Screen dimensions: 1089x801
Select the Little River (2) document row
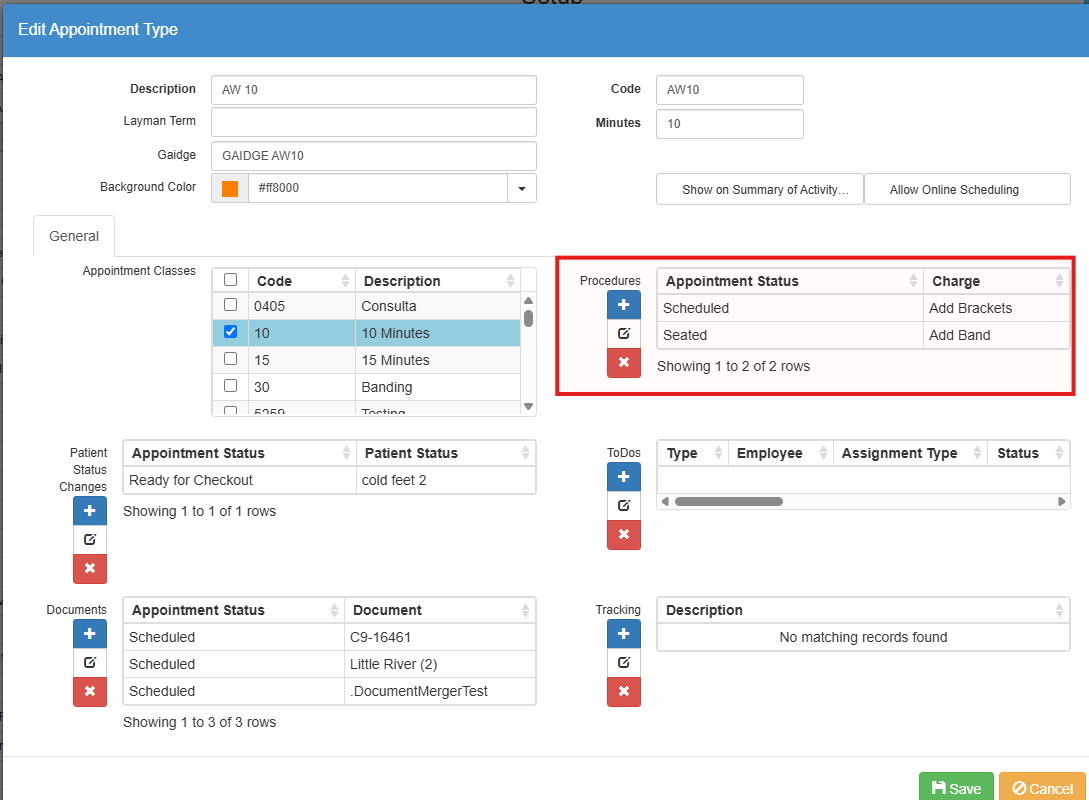coord(329,664)
